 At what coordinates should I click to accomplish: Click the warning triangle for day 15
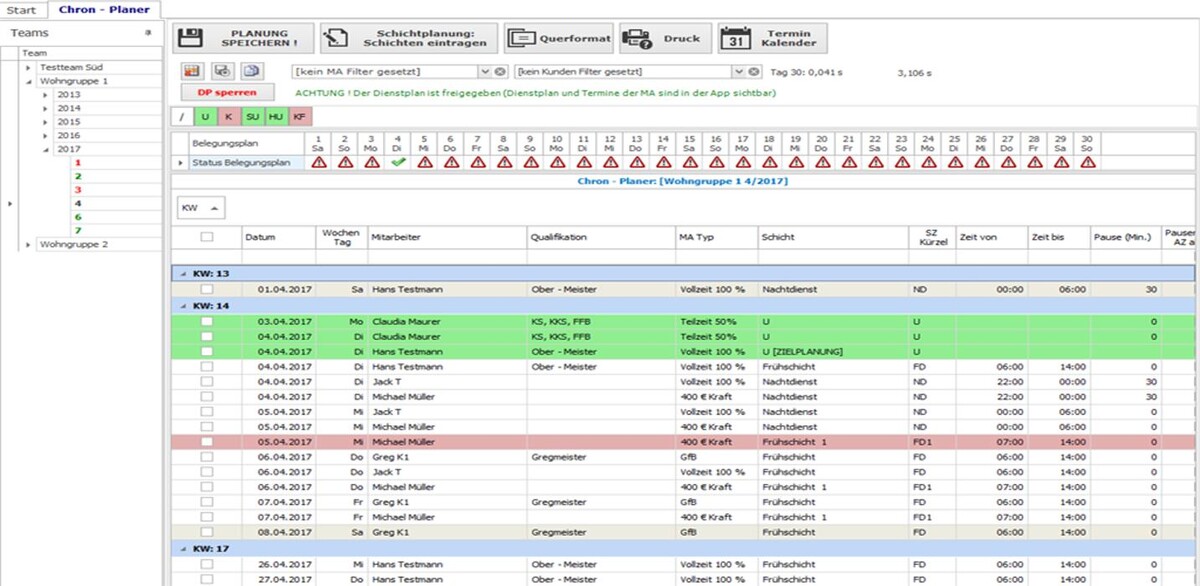tap(689, 162)
